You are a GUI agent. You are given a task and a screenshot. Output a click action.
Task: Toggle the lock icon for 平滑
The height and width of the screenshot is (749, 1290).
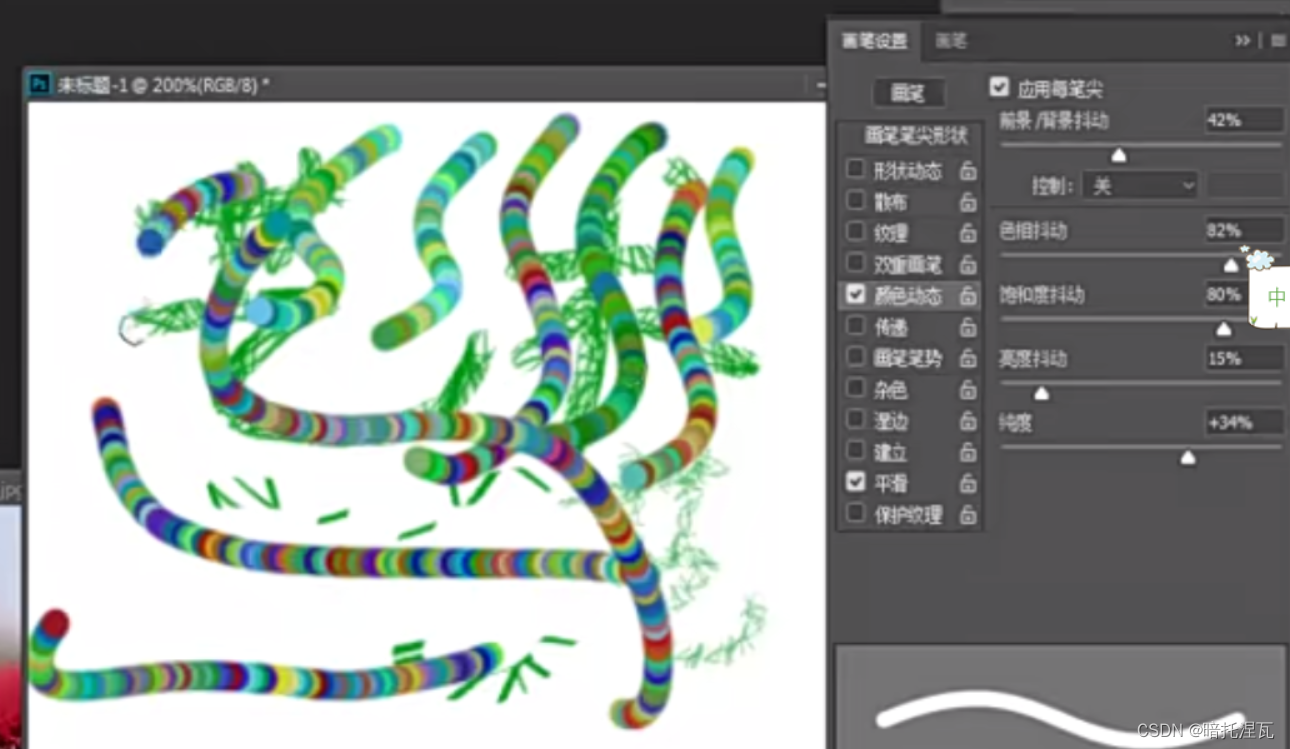point(968,483)
